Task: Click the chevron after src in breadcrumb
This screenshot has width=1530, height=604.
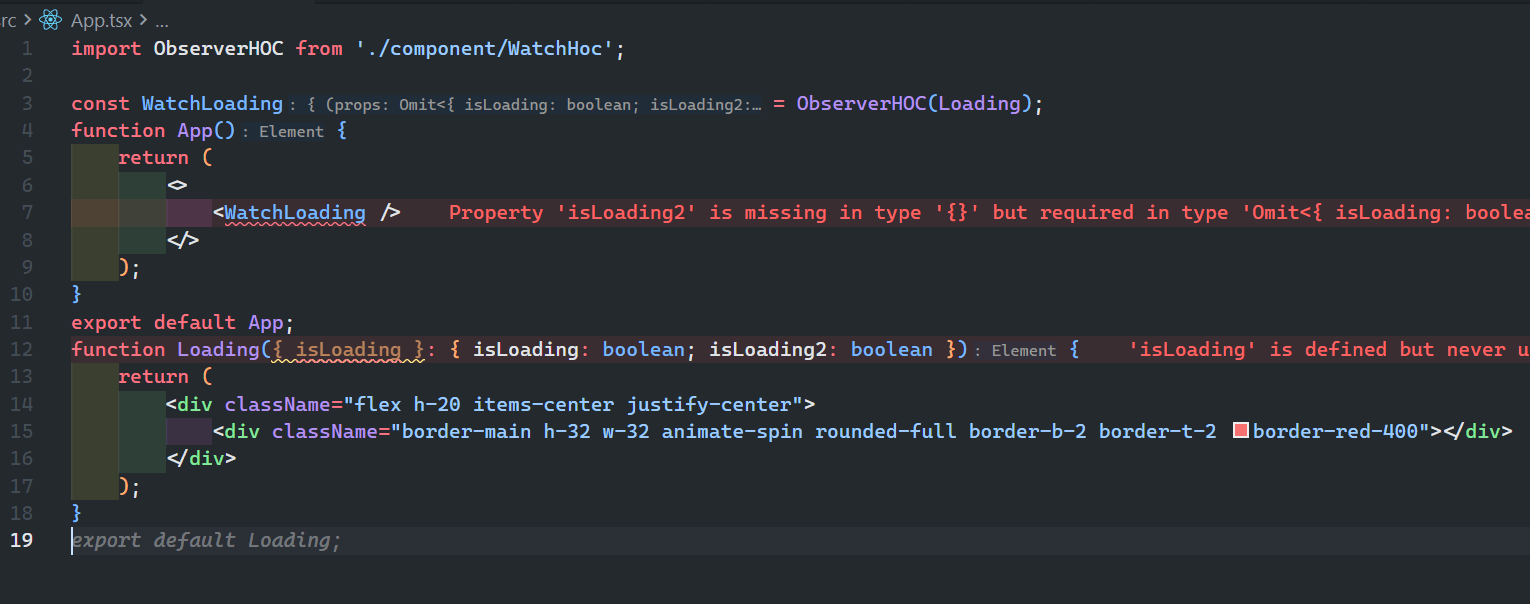Action: (x=28, y=19)
